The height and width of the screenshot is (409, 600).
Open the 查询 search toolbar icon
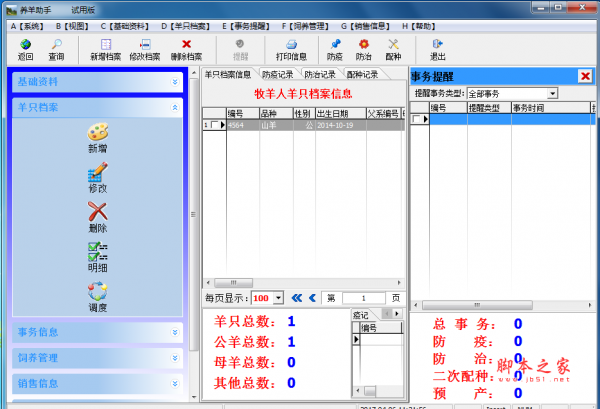56,44
